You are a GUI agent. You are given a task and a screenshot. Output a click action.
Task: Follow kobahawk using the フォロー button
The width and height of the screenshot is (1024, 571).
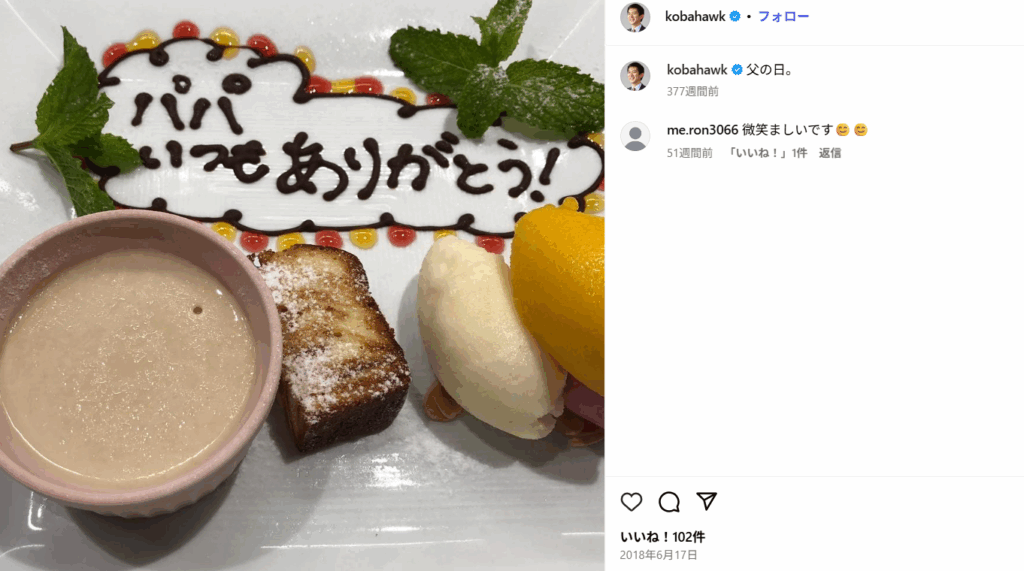[783, 16]
